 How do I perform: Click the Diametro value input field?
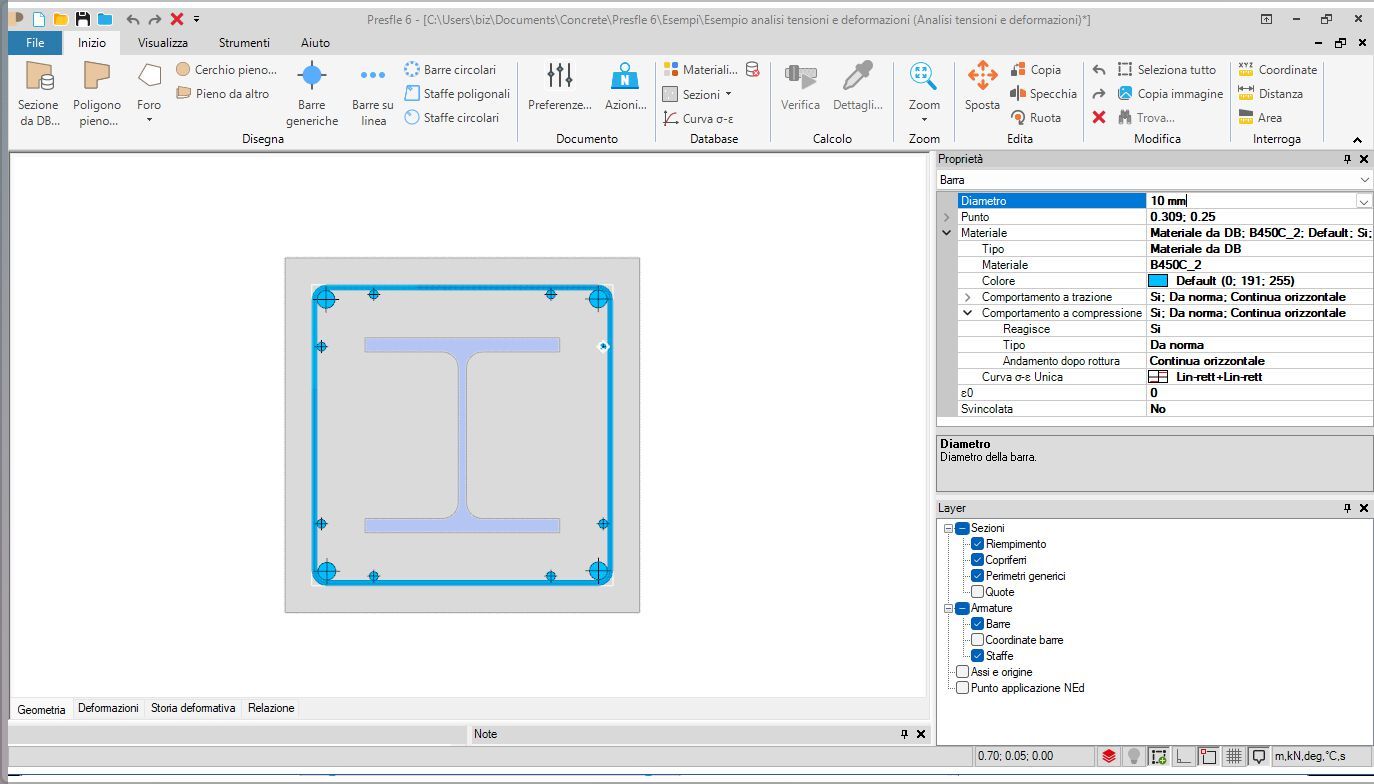point(1250,201)
